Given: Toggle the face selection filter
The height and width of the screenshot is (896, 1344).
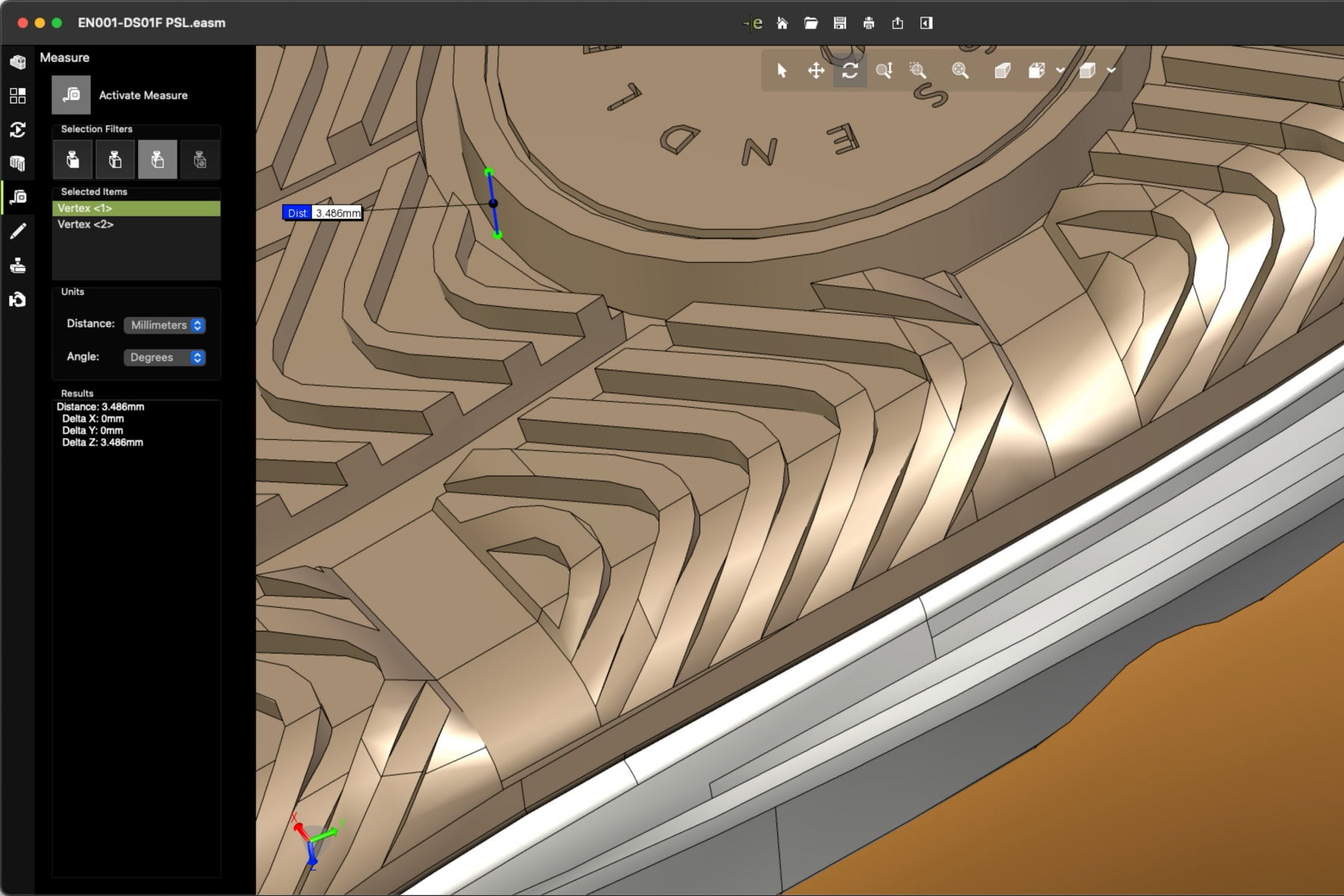Looking at the screenshot, I should [72, 159].
